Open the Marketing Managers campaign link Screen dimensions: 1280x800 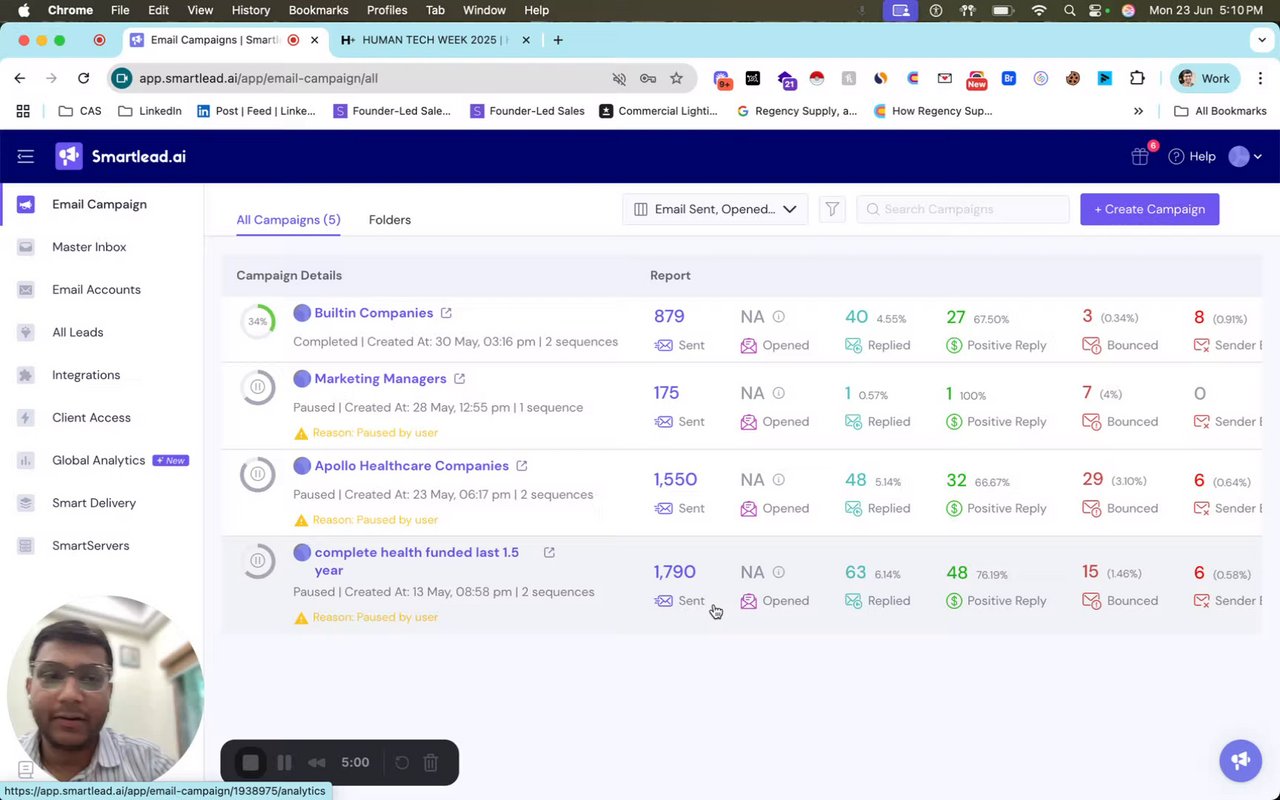[x=380, y=379]
